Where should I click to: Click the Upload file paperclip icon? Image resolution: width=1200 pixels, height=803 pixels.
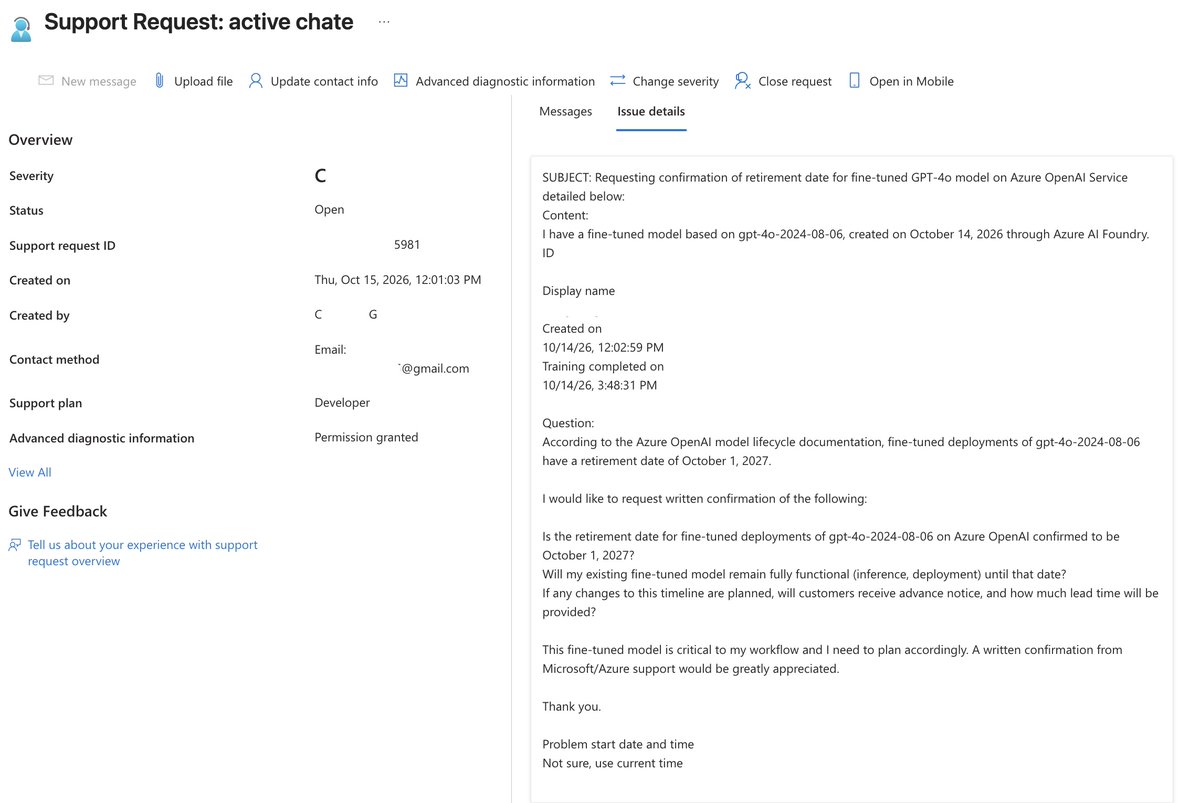click(159, 81)
